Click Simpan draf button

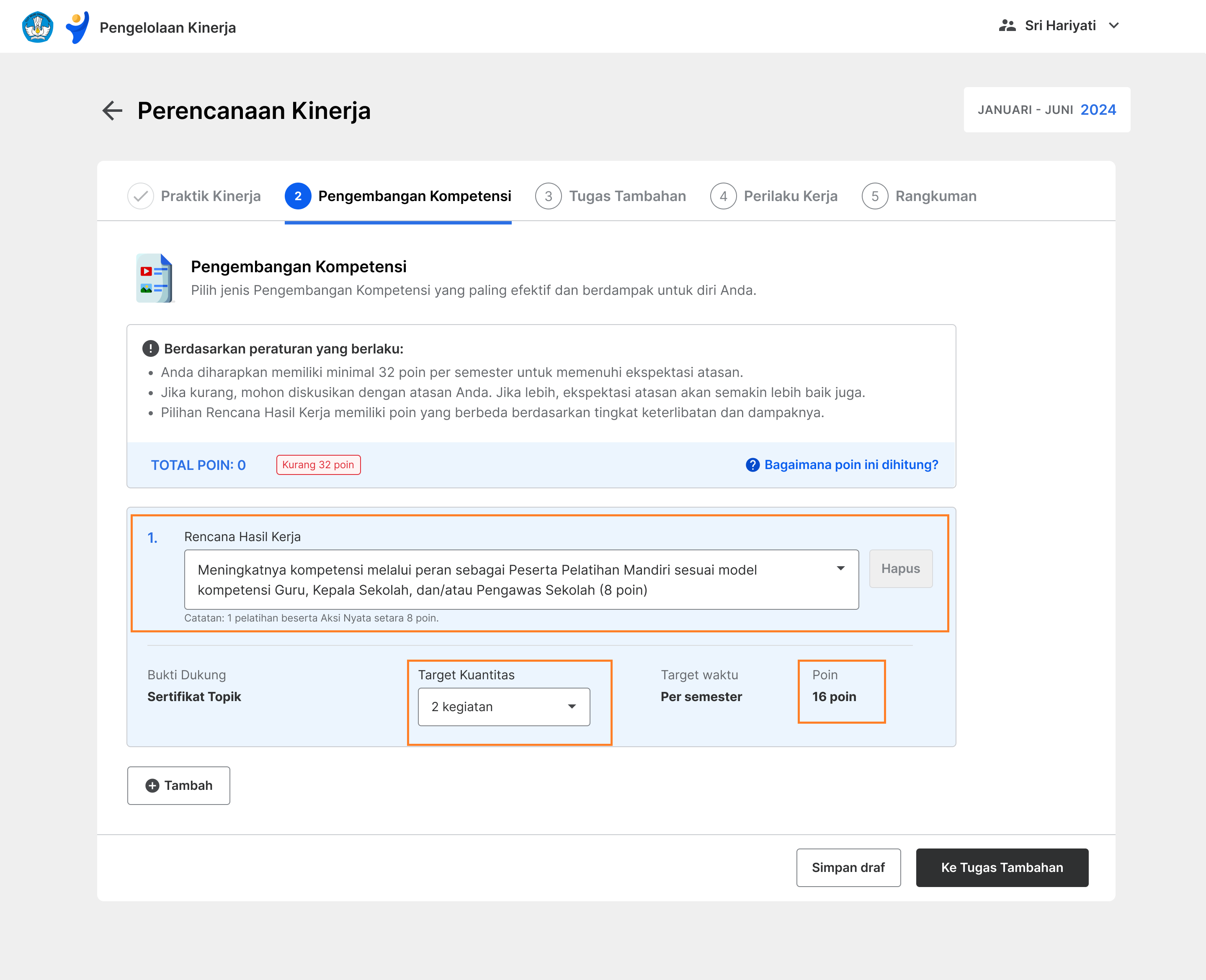[848, 868]
